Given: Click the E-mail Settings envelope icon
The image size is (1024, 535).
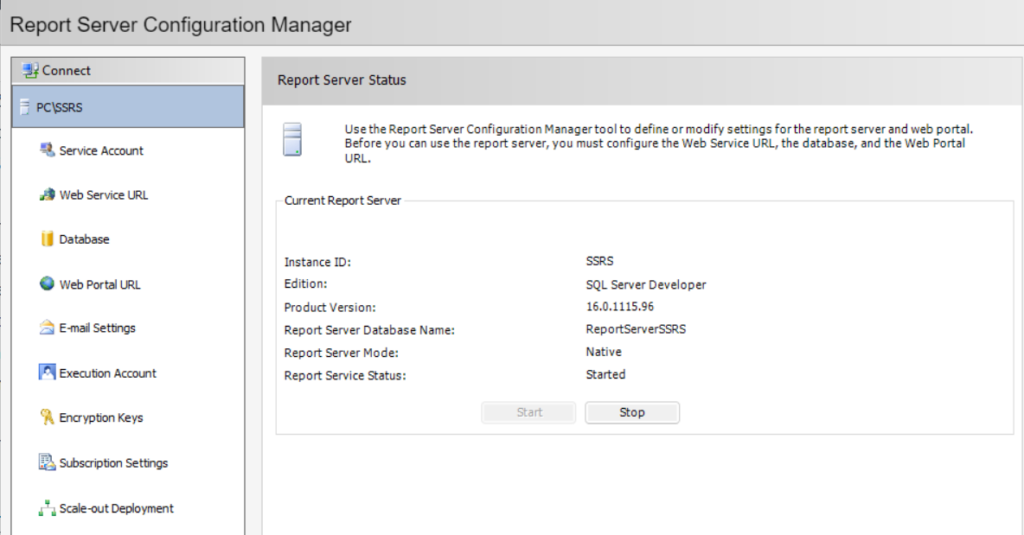Looking at the screenshot, I should [47, 328].
